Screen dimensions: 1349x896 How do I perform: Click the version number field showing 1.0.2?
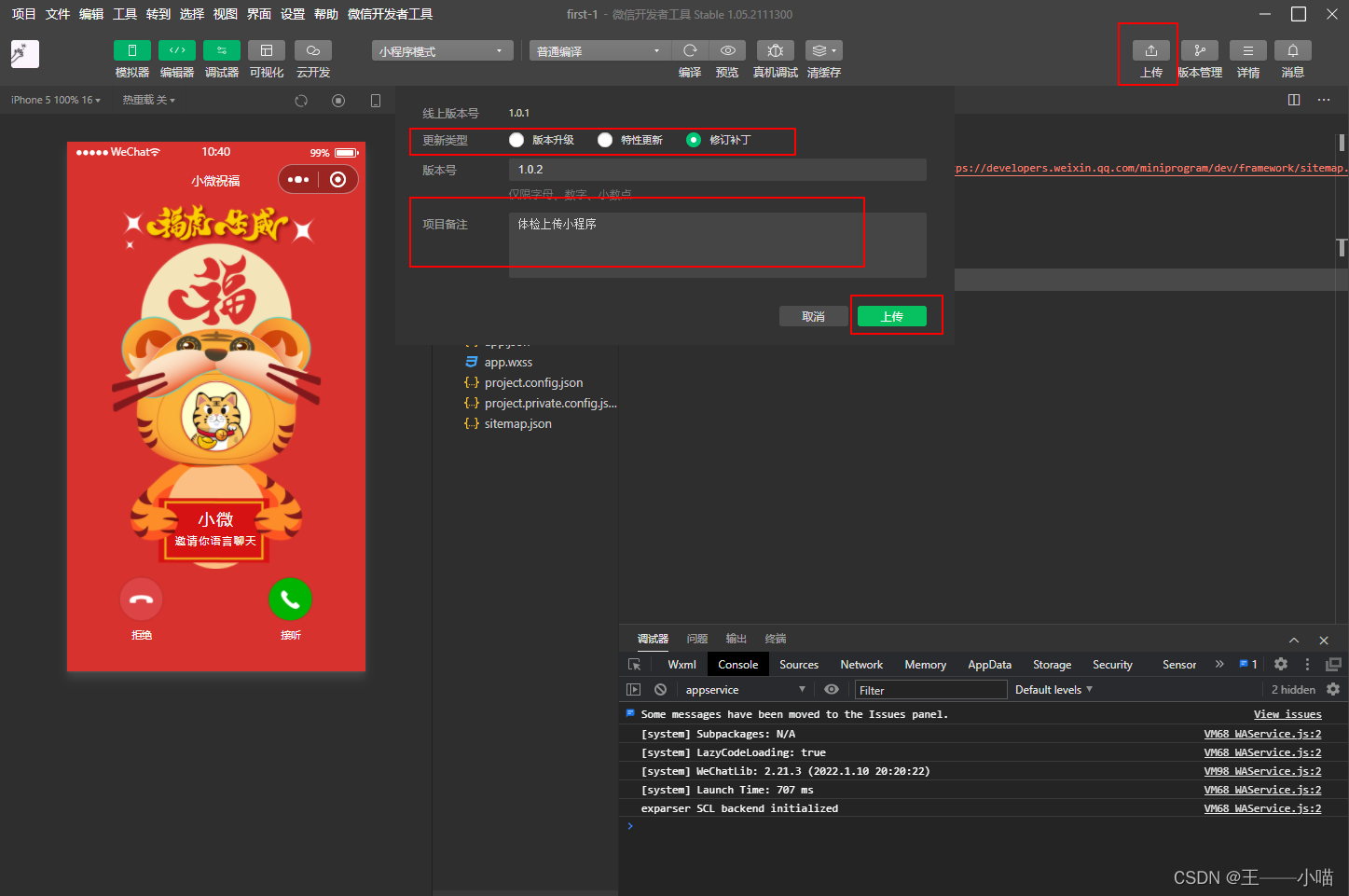tap(718, 170)
